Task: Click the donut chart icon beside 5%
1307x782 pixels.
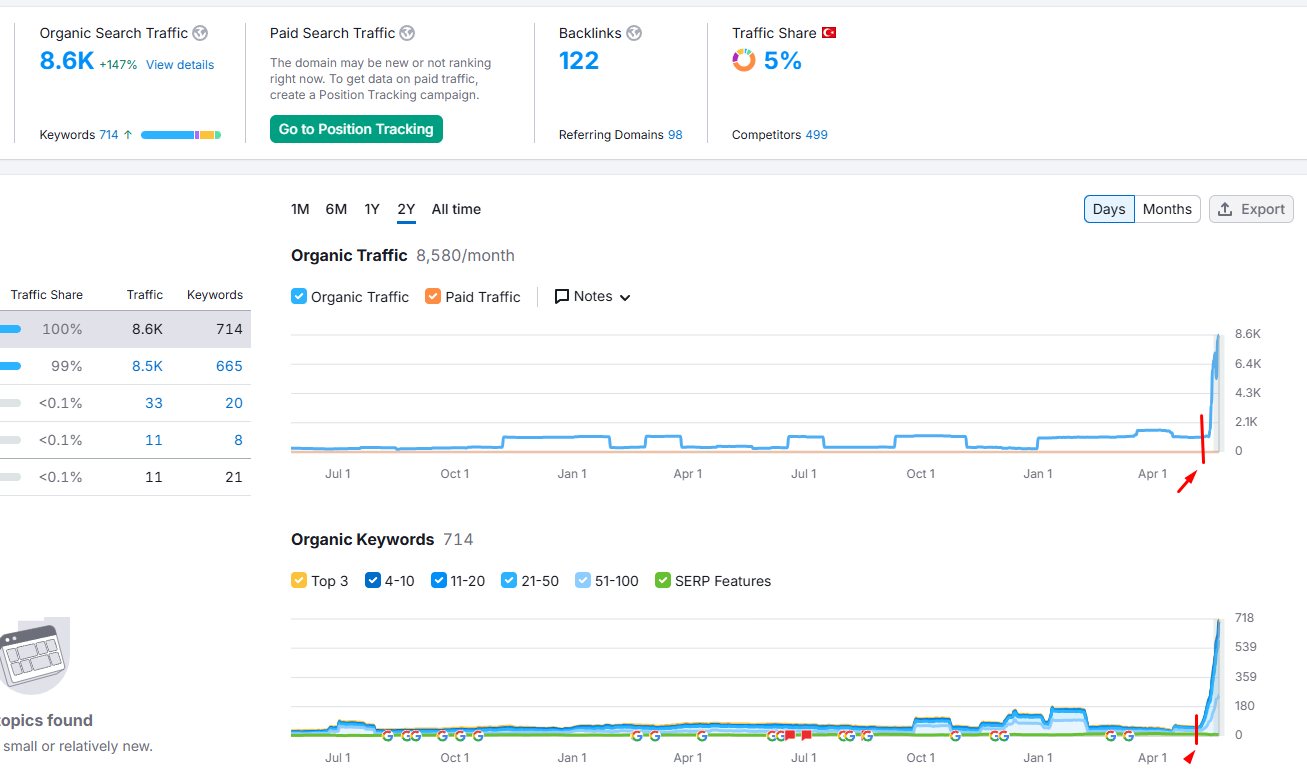Action: tap(744, 61)
